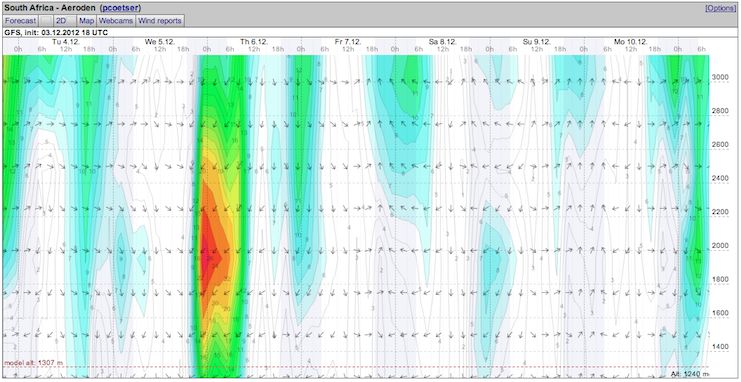Open the Wind reports tab
The image size is (741, 382).
point(160,21)
